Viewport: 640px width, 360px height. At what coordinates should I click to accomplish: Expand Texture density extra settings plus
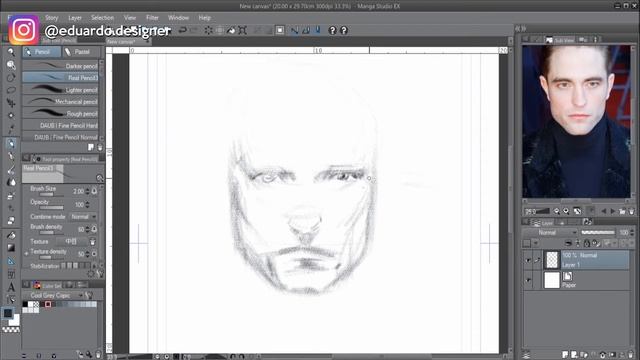[x=27, y=253]
